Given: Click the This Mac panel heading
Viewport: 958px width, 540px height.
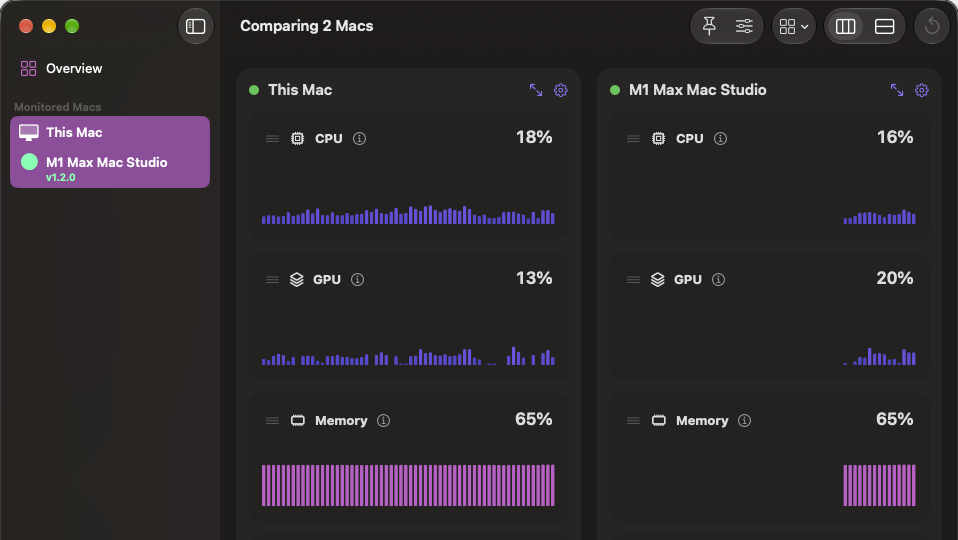Looking at the screenshot, I should [300, 90].
